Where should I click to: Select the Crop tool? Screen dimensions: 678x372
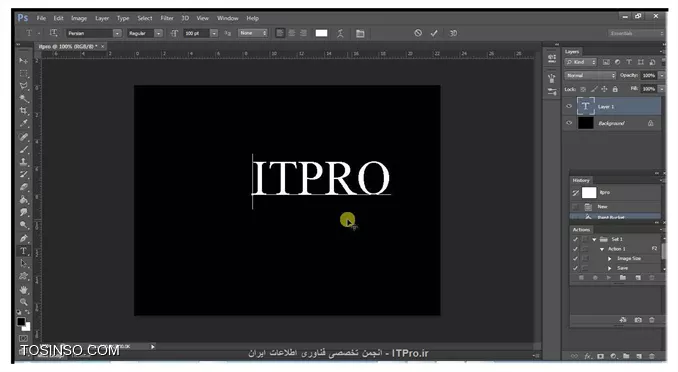(23, 111)
